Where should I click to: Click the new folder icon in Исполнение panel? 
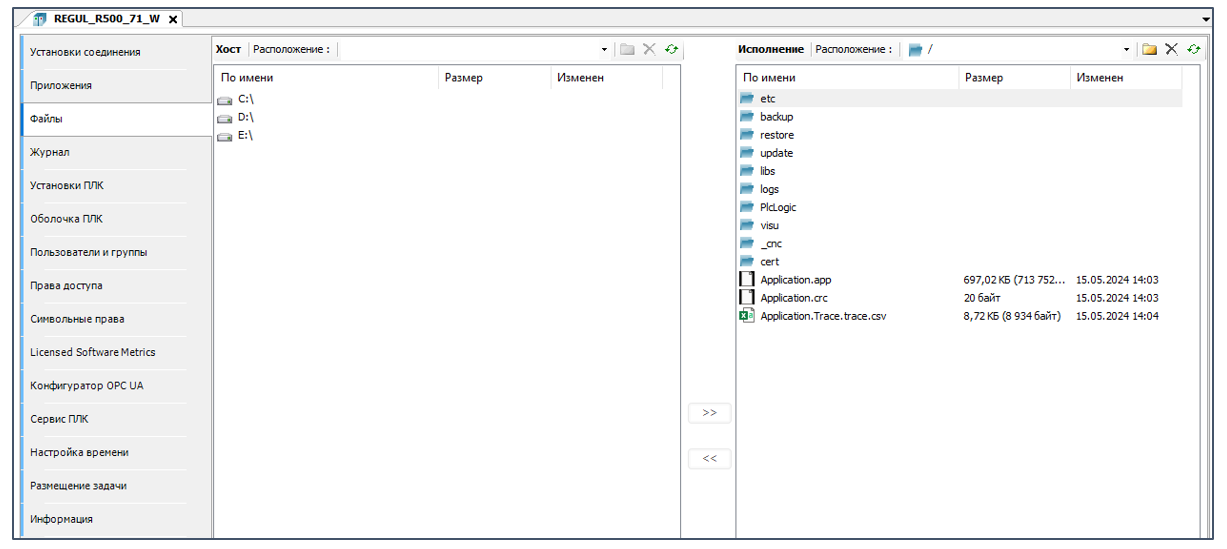1149,49
